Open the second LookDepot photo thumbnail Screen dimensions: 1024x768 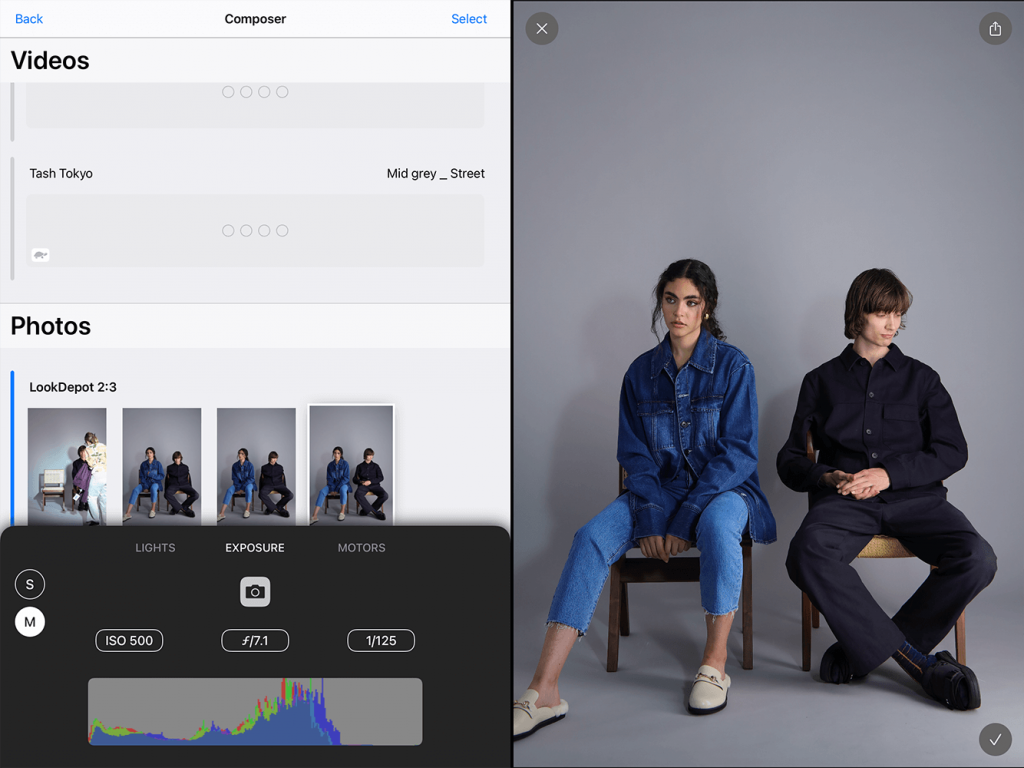pyautogui.click(x=161, y=466)
